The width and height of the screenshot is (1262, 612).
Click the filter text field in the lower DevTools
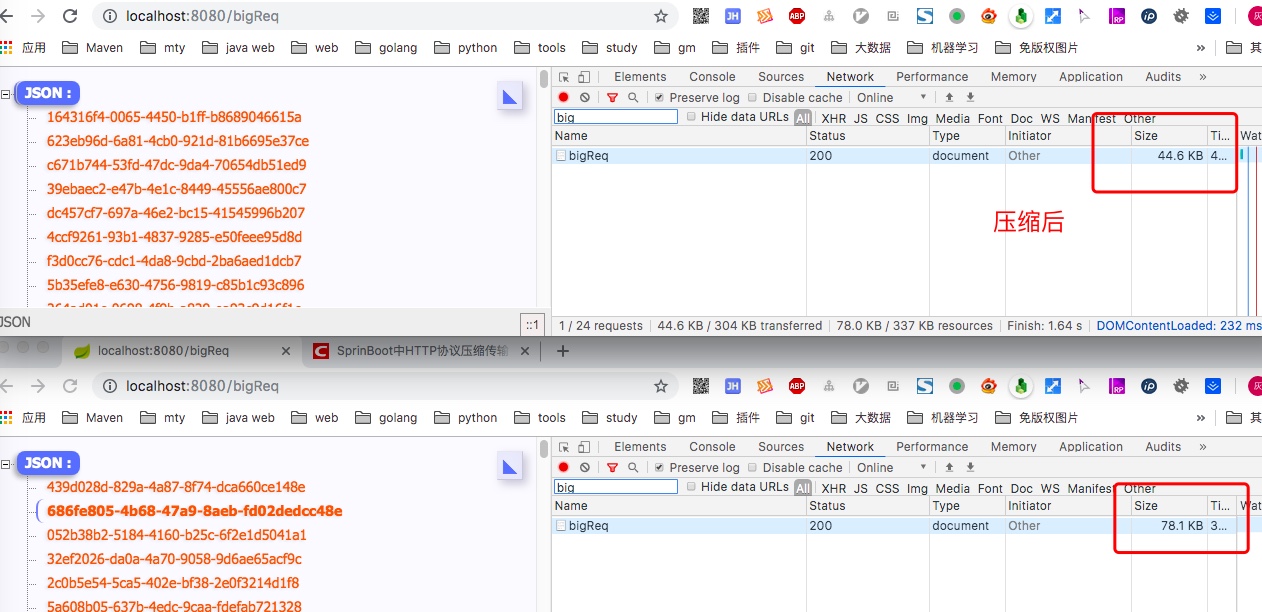tap(616, 487)
